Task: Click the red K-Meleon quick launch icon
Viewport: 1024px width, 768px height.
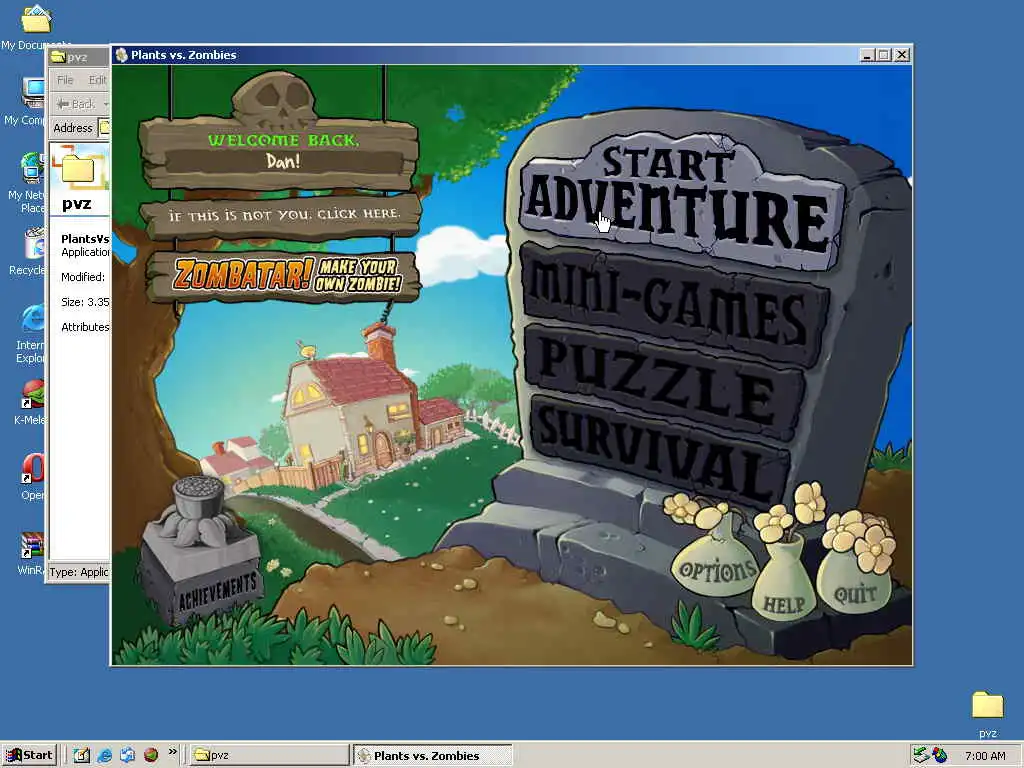Action: click(151, 755)
